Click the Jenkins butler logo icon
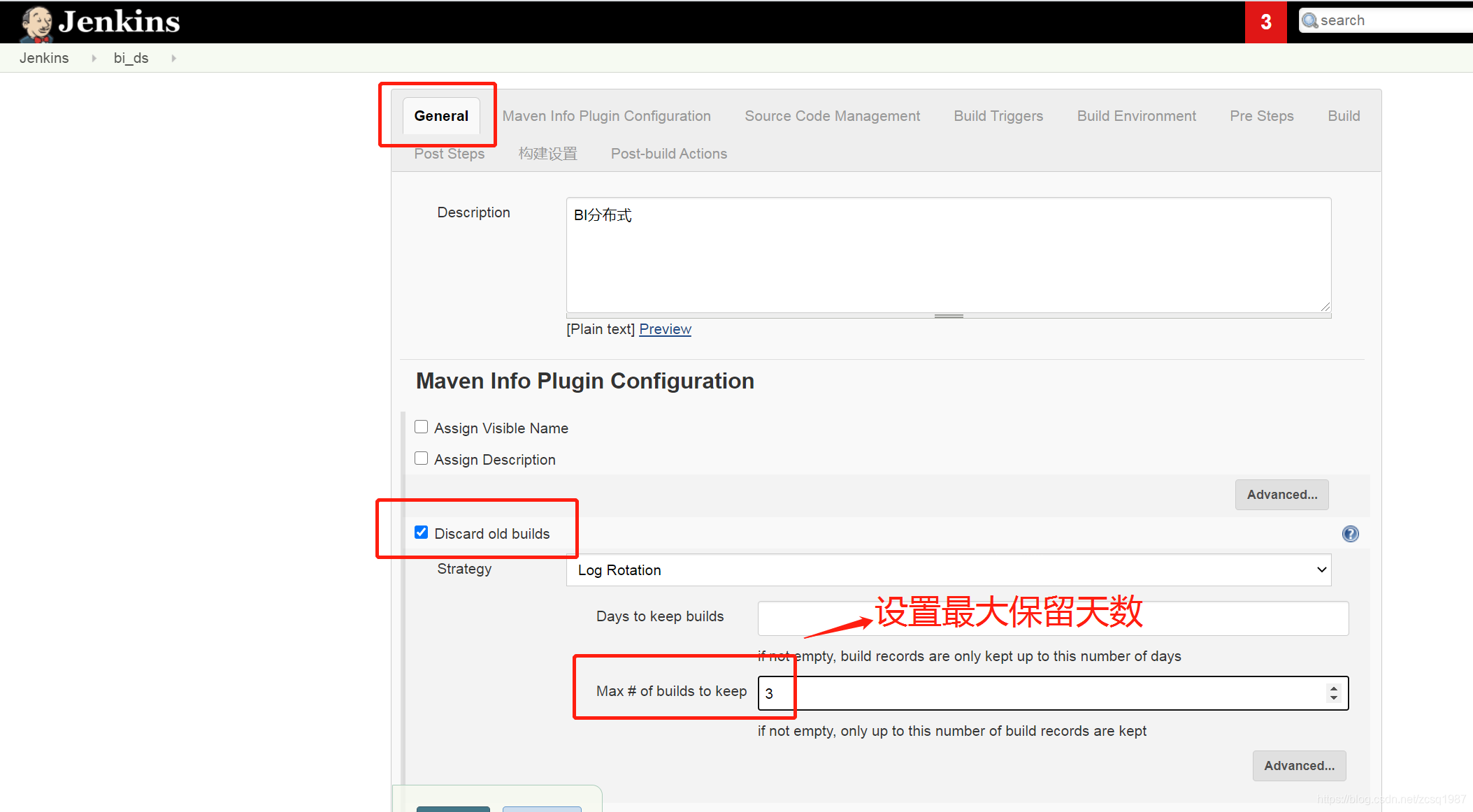The width and height of the screenshot is (1473, 812). point(36,22)
